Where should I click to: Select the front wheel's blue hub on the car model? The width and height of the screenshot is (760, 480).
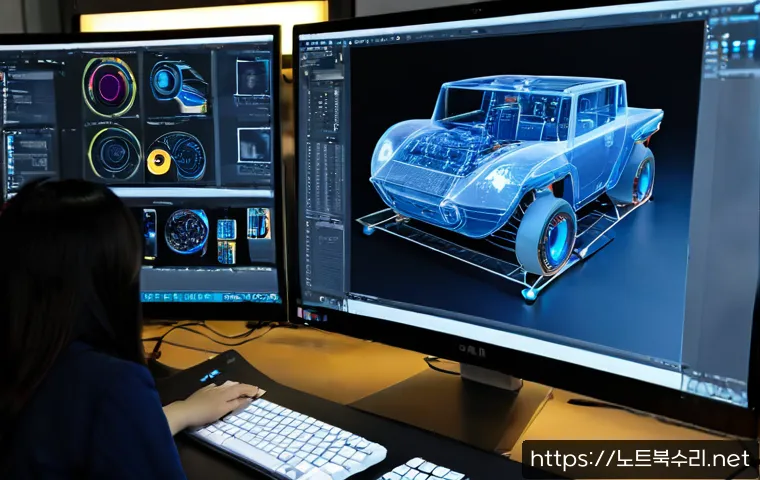(558, 239)
